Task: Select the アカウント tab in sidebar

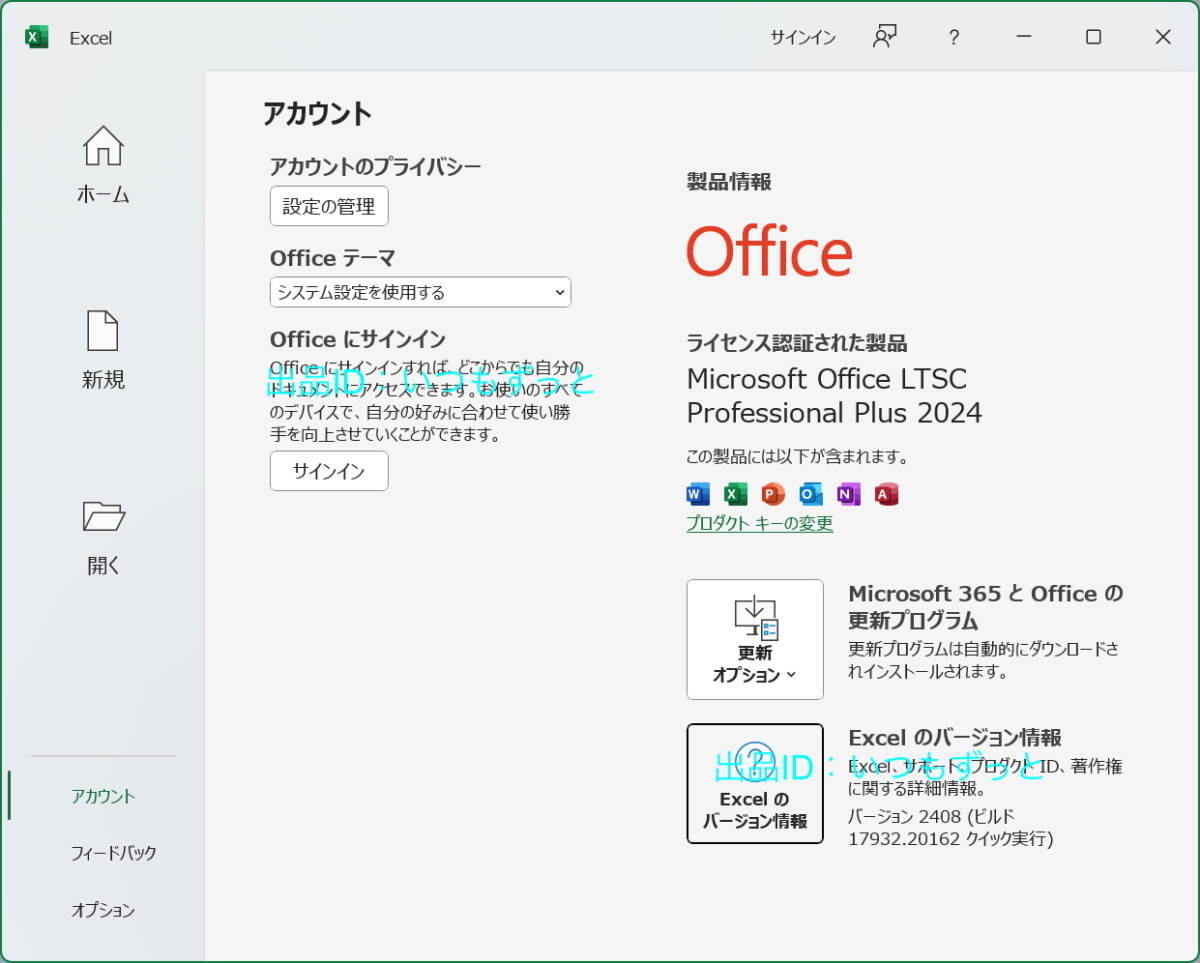Action: point(103,796)
